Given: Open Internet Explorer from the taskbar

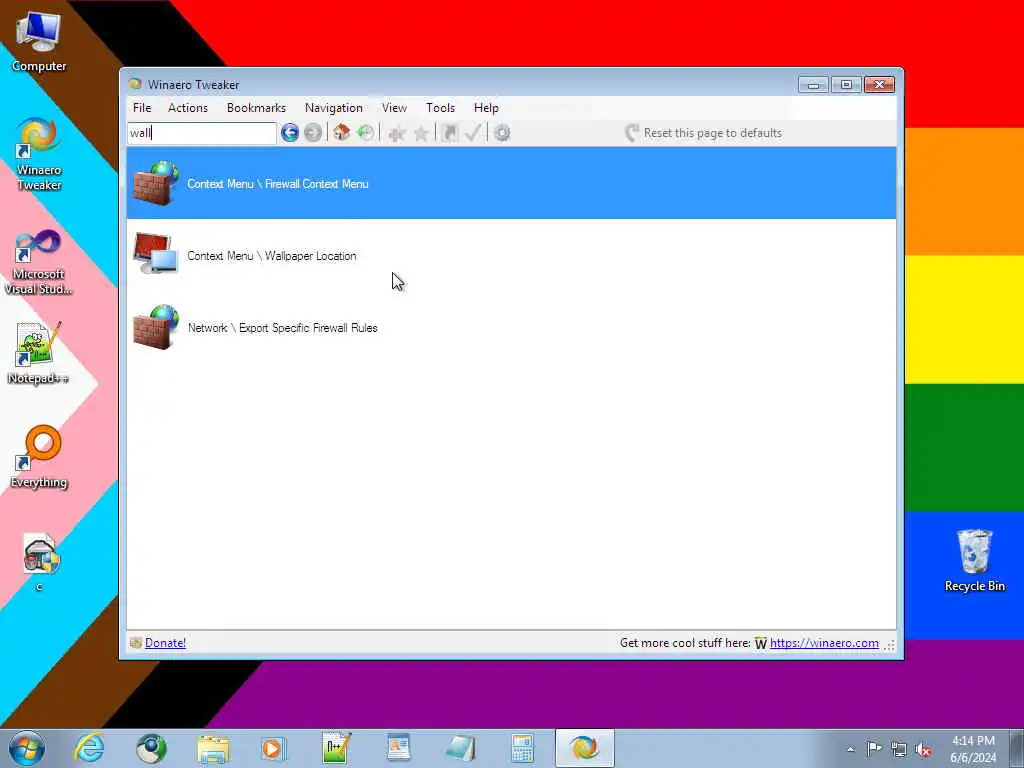Looking at the screenshot, I should click(x=89, y=748).
